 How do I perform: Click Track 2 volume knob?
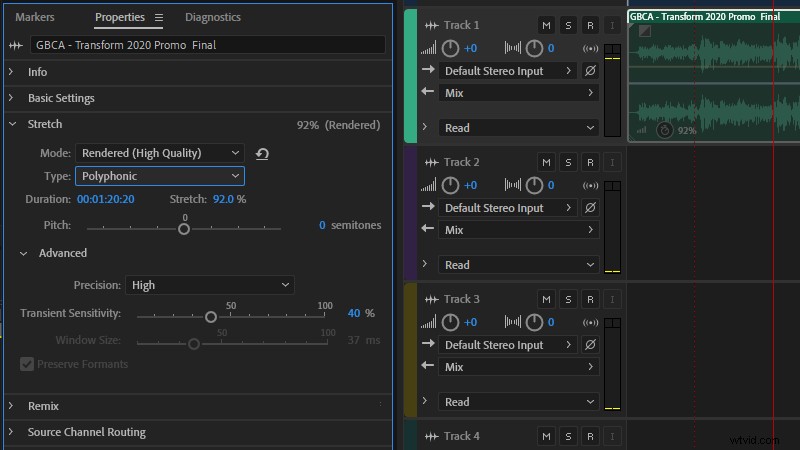[450, 185]
